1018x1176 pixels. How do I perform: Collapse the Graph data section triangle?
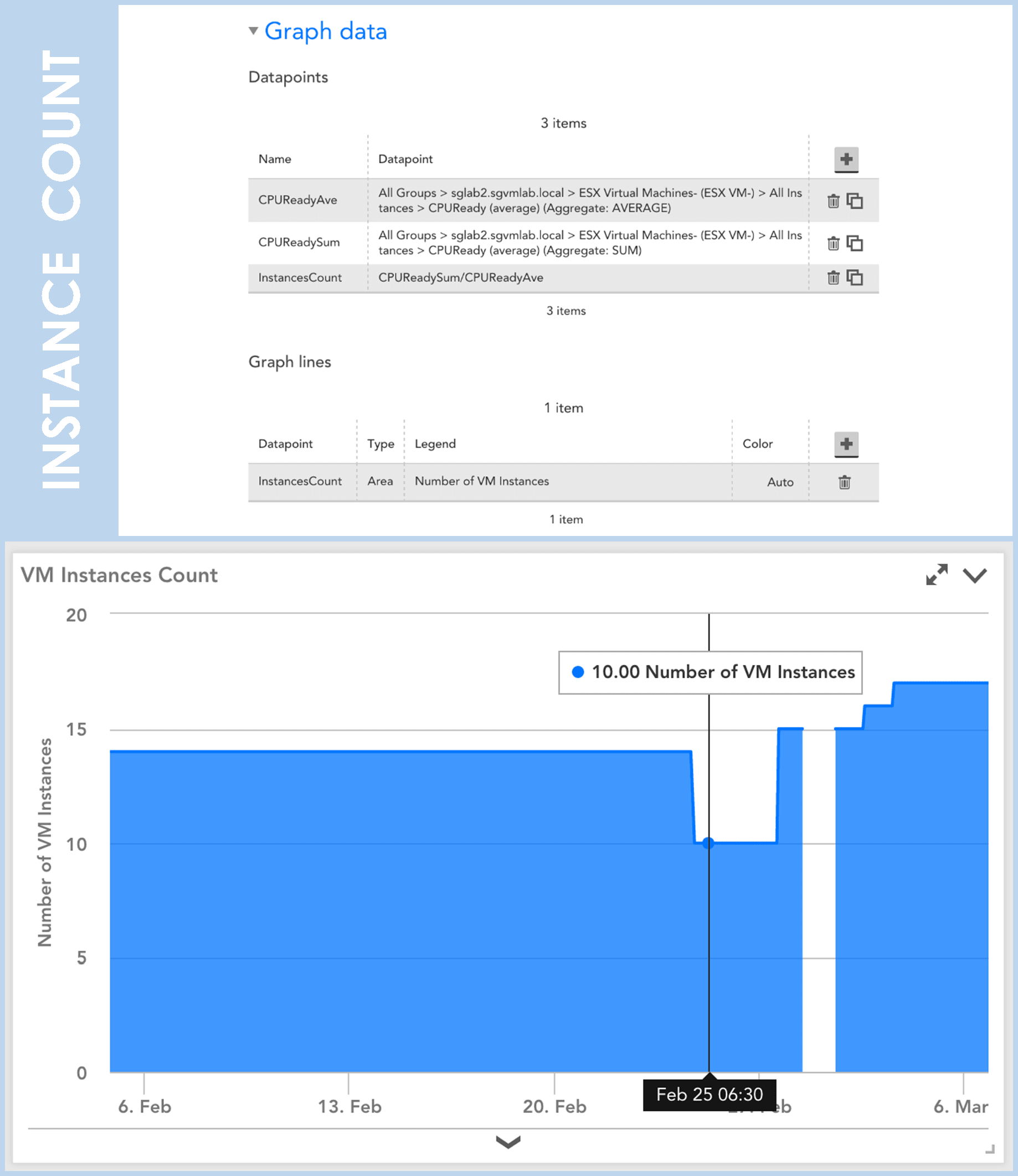point(253,30)
